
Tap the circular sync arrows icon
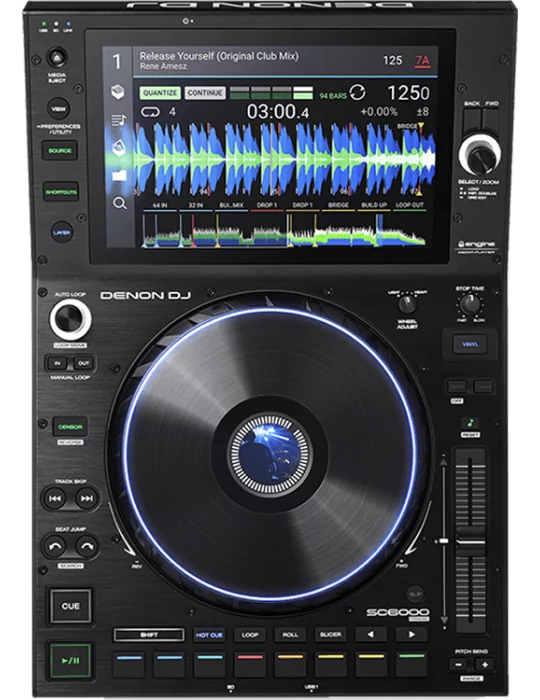[357, 93]
